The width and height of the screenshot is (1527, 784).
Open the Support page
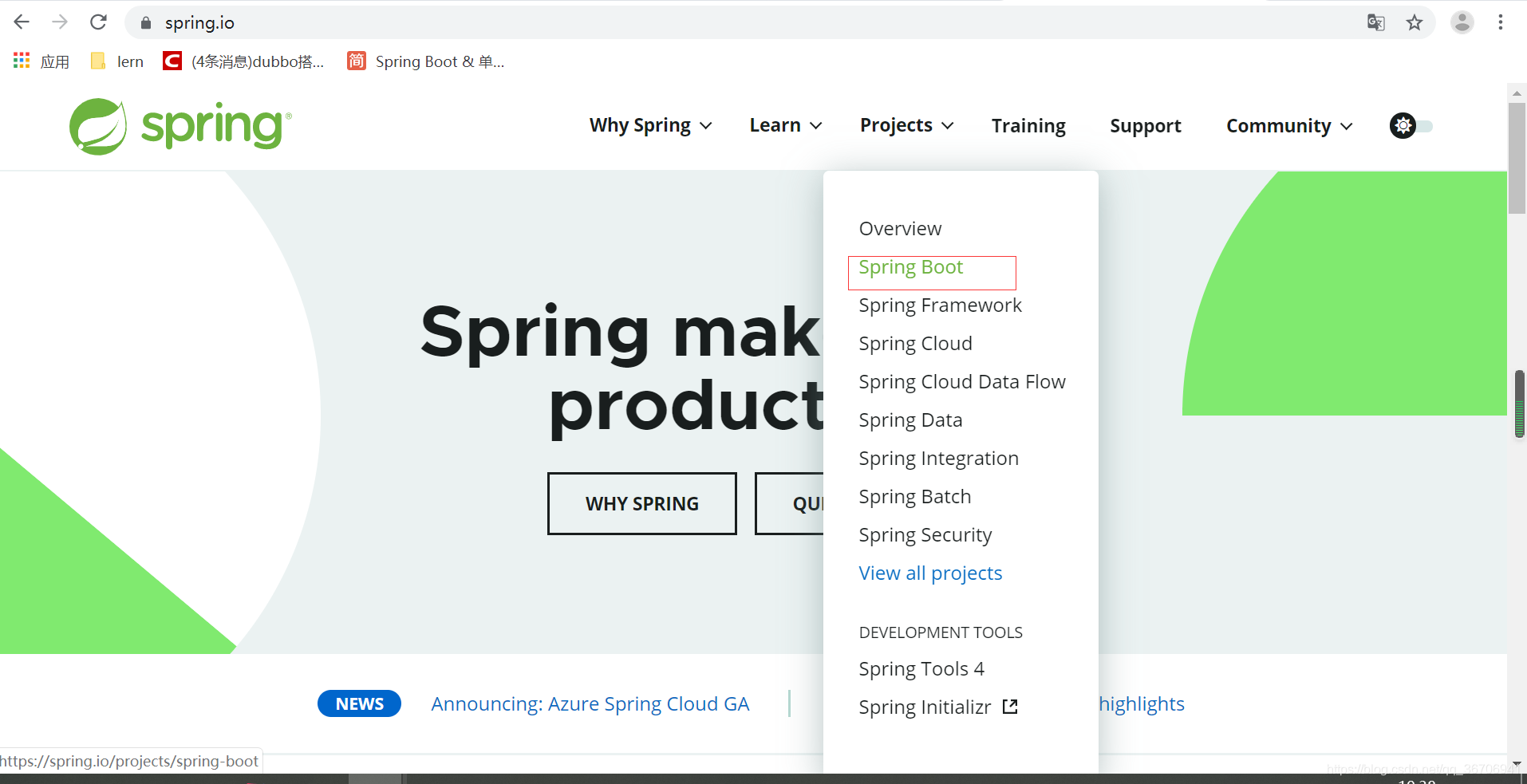point(1145,126)
